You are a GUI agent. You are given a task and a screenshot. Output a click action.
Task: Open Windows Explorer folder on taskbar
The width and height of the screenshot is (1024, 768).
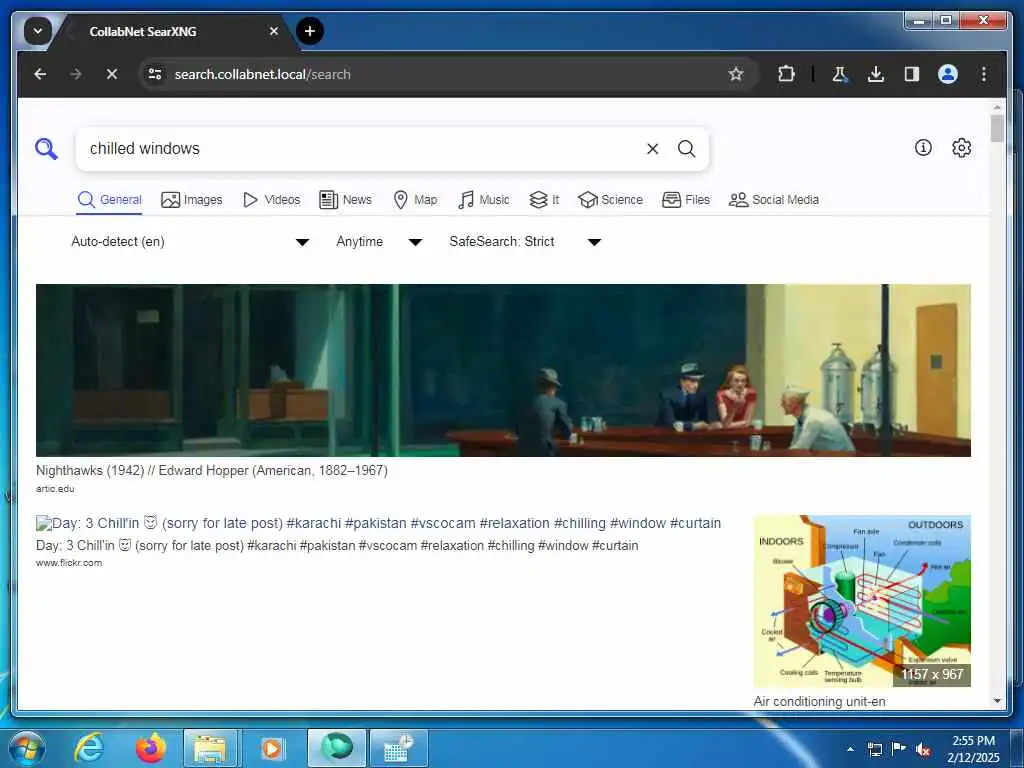tap(210, 748)
